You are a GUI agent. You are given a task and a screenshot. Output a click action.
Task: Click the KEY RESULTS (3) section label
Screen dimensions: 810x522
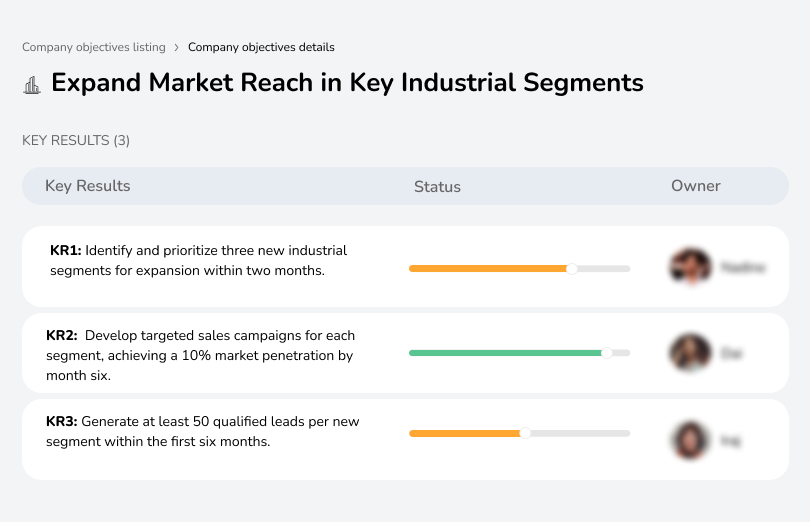(x=76, y=141)
